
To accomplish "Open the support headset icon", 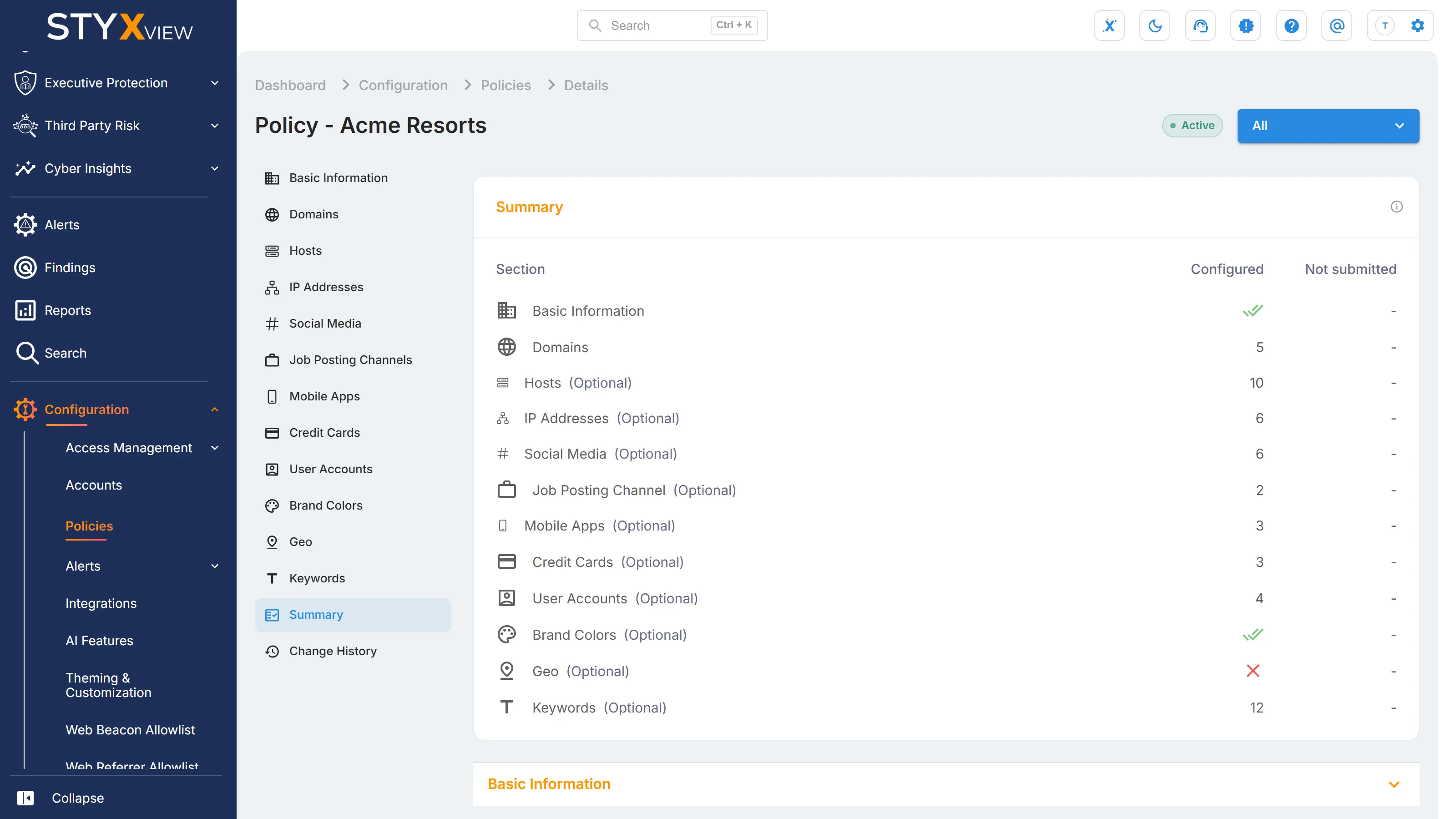I will click(x=1200, y=25).
